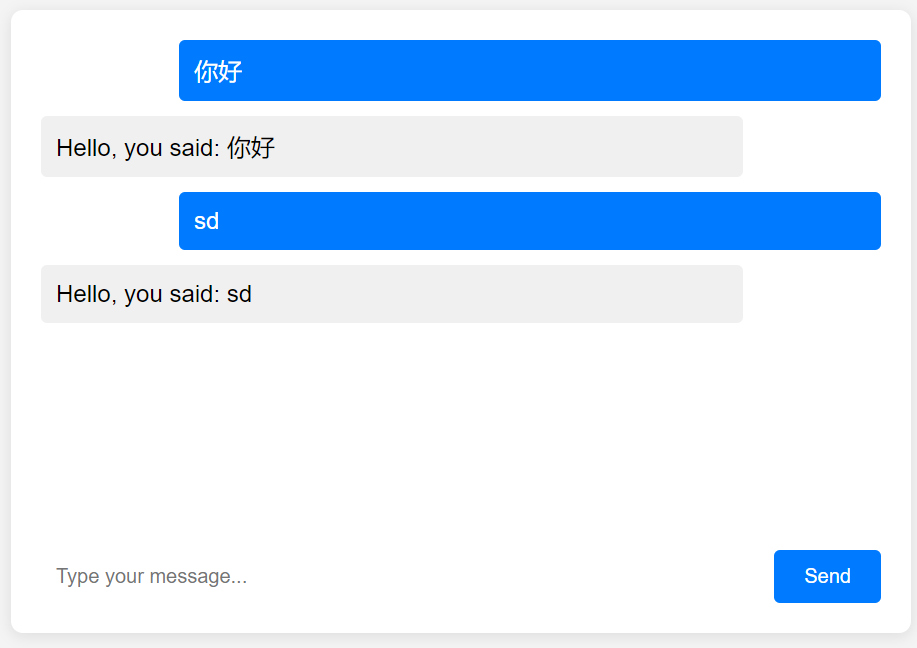Click the empty chat area below the messages
The height and width of the screenshot is (648, 917).
[461, 433]
